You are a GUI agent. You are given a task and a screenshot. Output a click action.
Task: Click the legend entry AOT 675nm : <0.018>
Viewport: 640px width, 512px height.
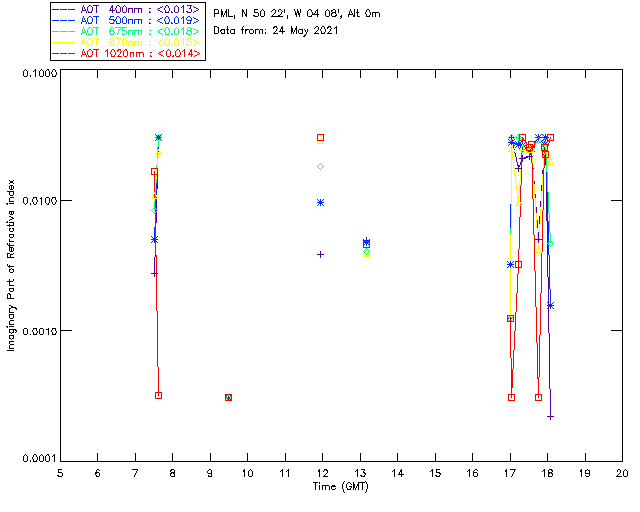tap(128, 31)
